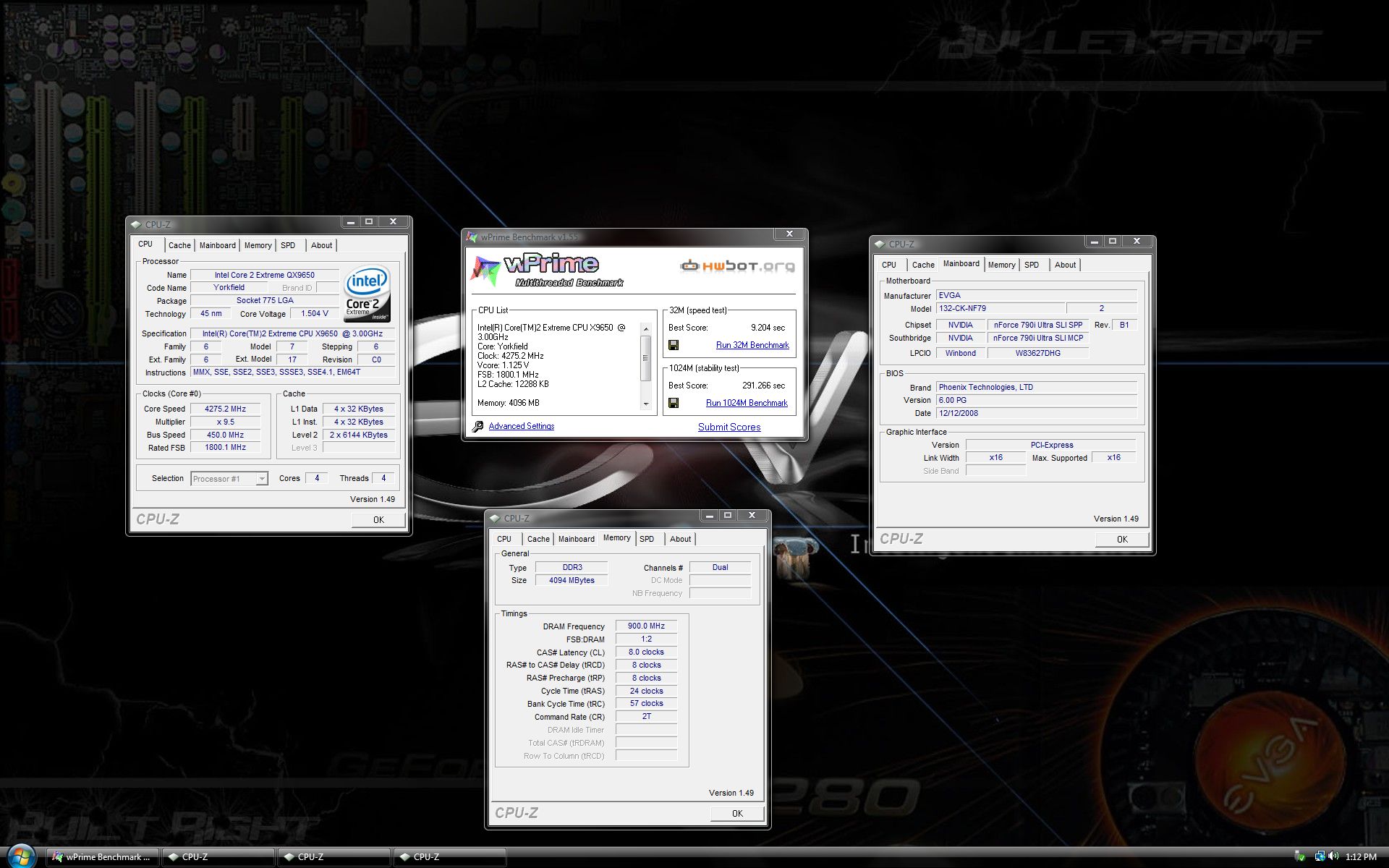The height and width of the screenshot is (868, 1389).
Task: Open the Mainboard tab in the CPU-Z processor window
Action: point(218,245)
